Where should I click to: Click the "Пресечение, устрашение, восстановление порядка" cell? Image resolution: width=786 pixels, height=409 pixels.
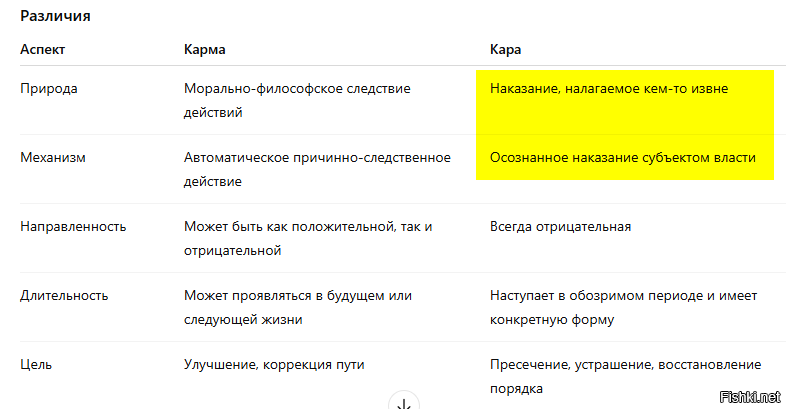click(625, 376)
